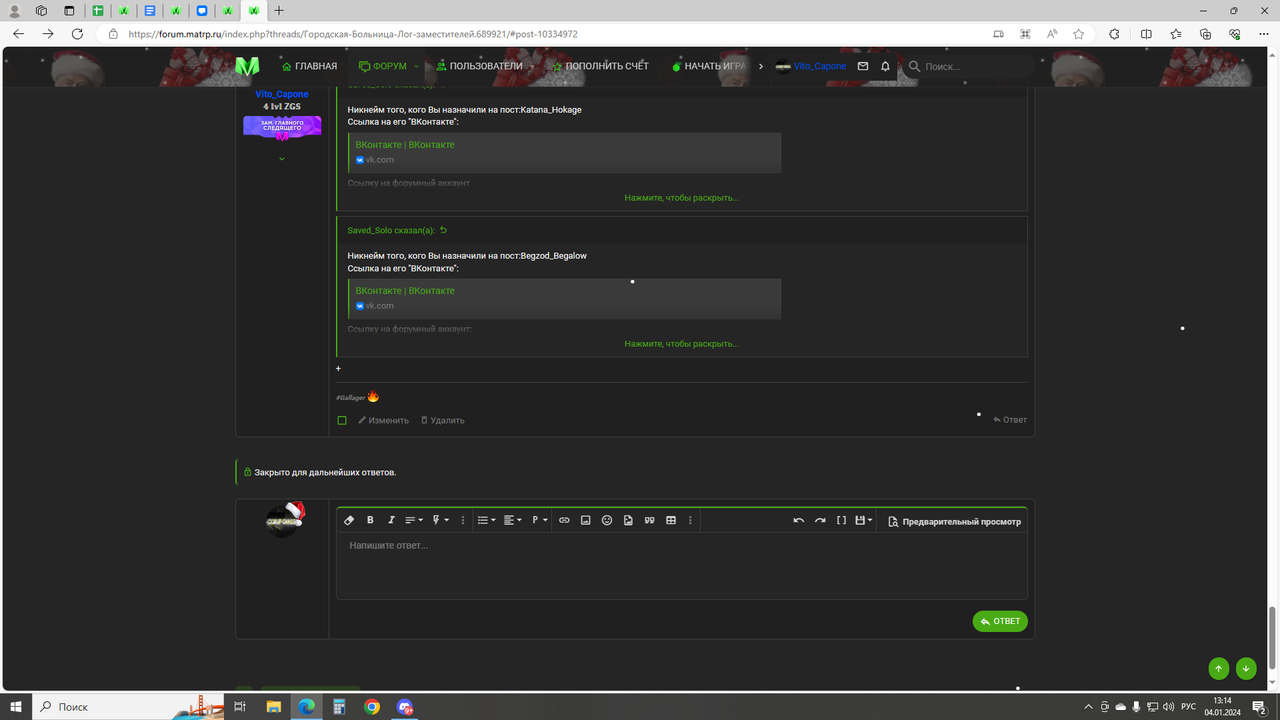Tick the post selection checkbox next to Изменить
Viewport: 1280px width, 720px height.
pos(341,420)
